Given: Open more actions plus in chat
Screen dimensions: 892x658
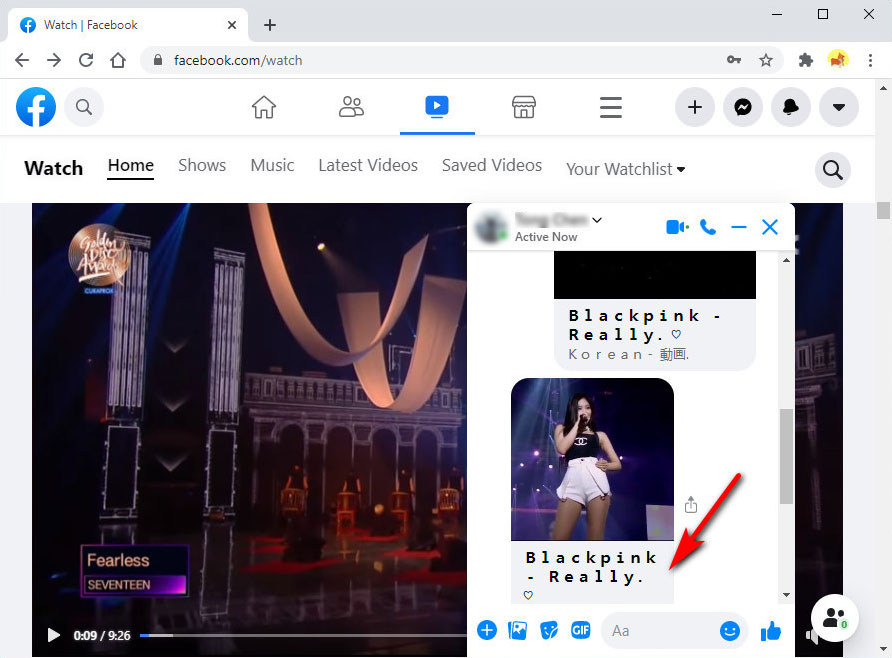Looking at the screenshot, I should pos(487,630).
